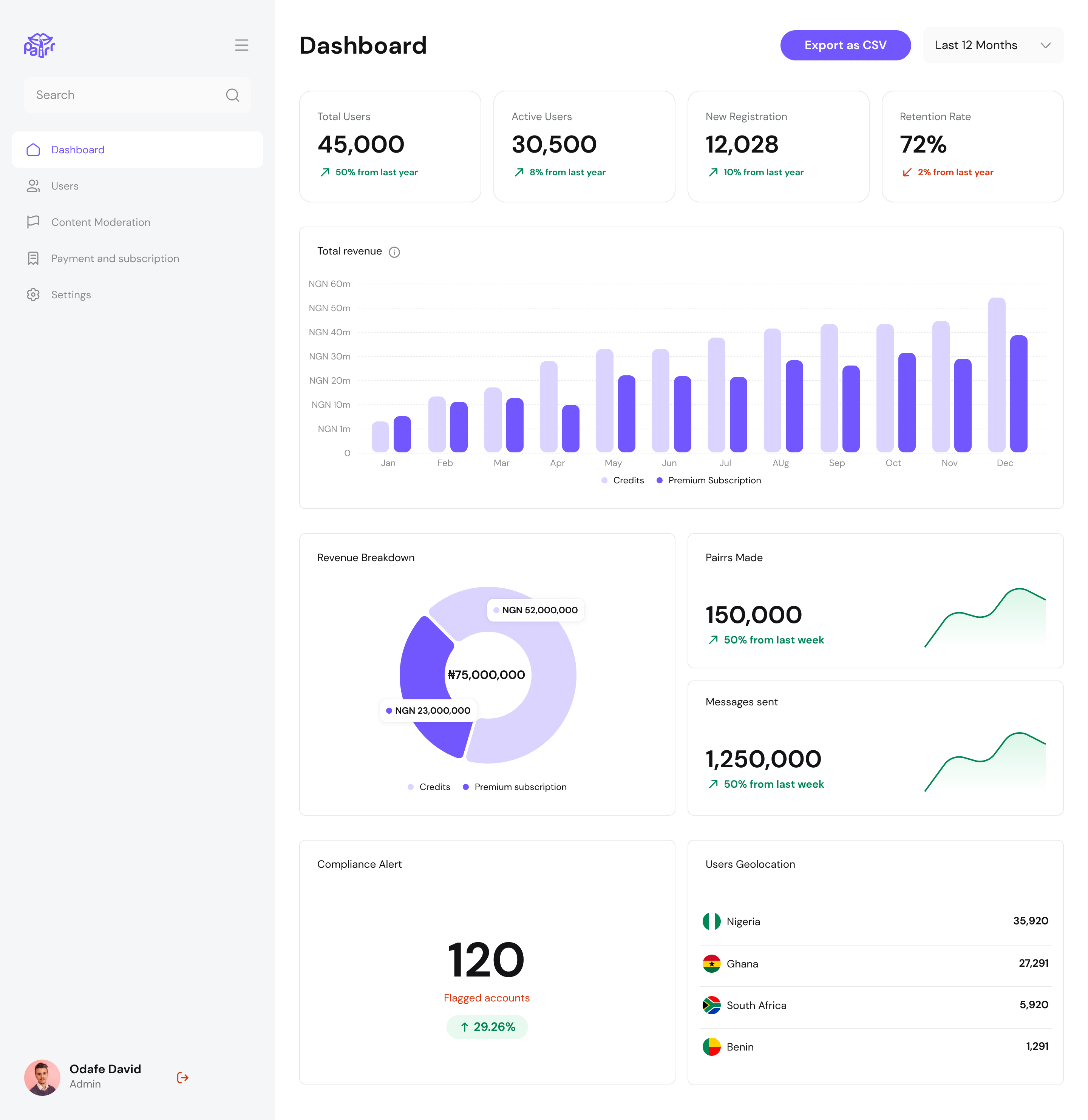
Task: Click the Pairr logo
Action: point(39,45)
